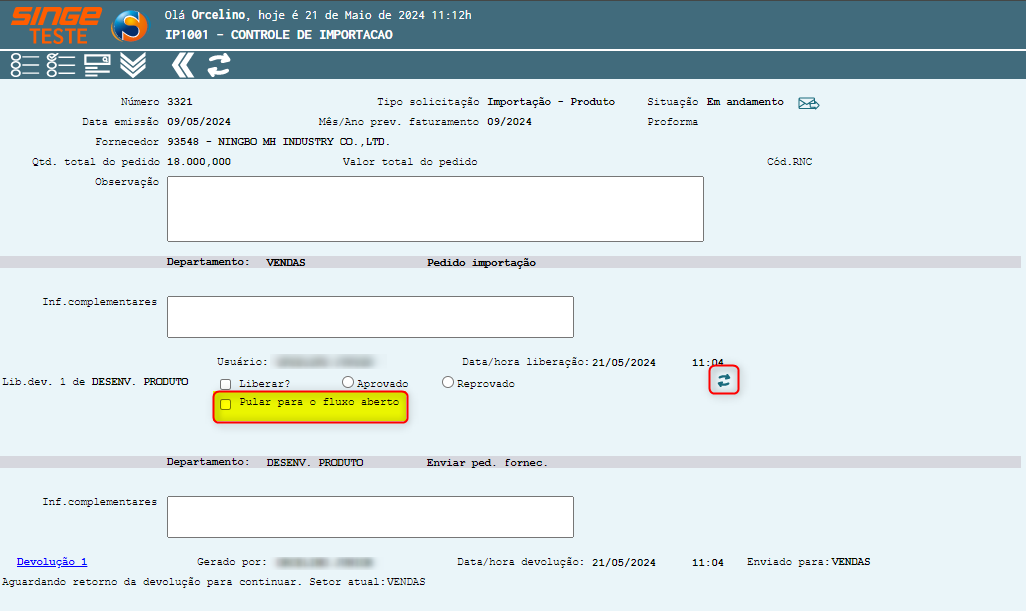Viewport: 1026px width, 611px height.
Task: Focus the DESENV. PRODUTO Inf.complementares text box
Action: pos(370,517)
